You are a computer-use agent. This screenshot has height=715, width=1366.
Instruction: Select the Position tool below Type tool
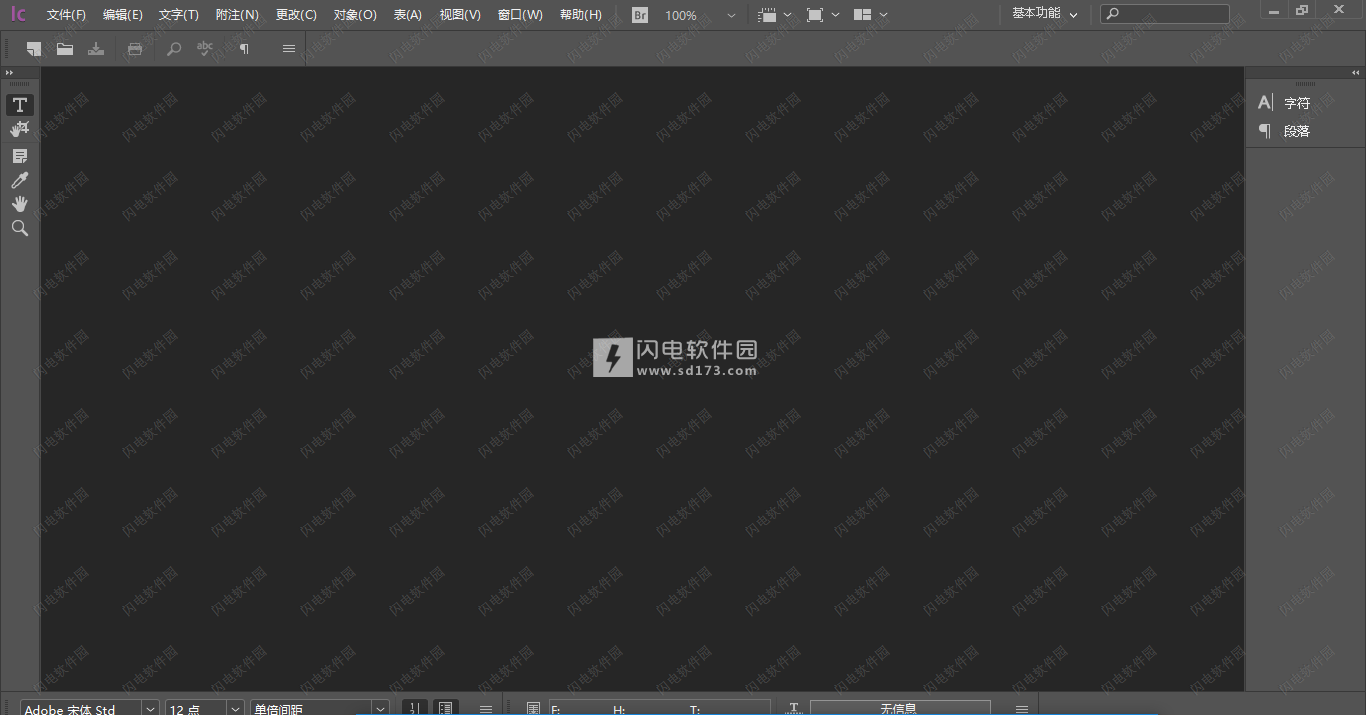tap(20, 130)
